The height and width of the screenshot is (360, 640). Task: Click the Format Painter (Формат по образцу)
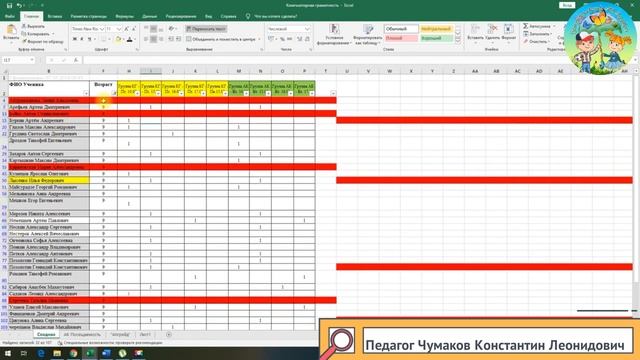tap(42, 41)
